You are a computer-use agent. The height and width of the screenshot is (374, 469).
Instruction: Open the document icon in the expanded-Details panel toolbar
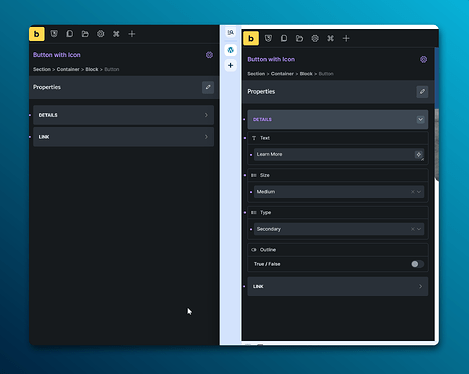pyautogui.click(x=284, y=38)
